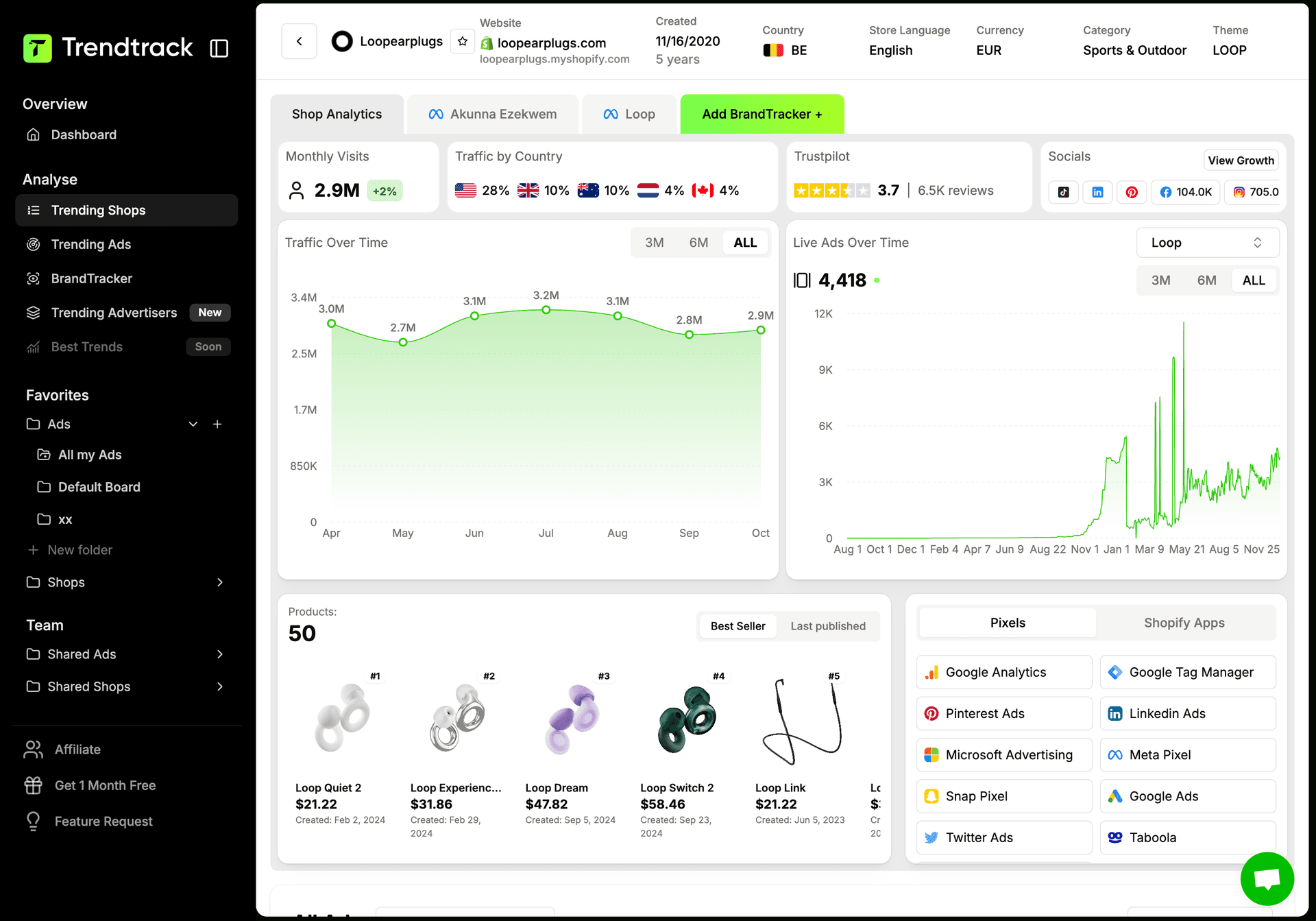The image size is (1316, 921).
Task: Collapse the Ads favorites folder
Action: click(x=193, y=424)
